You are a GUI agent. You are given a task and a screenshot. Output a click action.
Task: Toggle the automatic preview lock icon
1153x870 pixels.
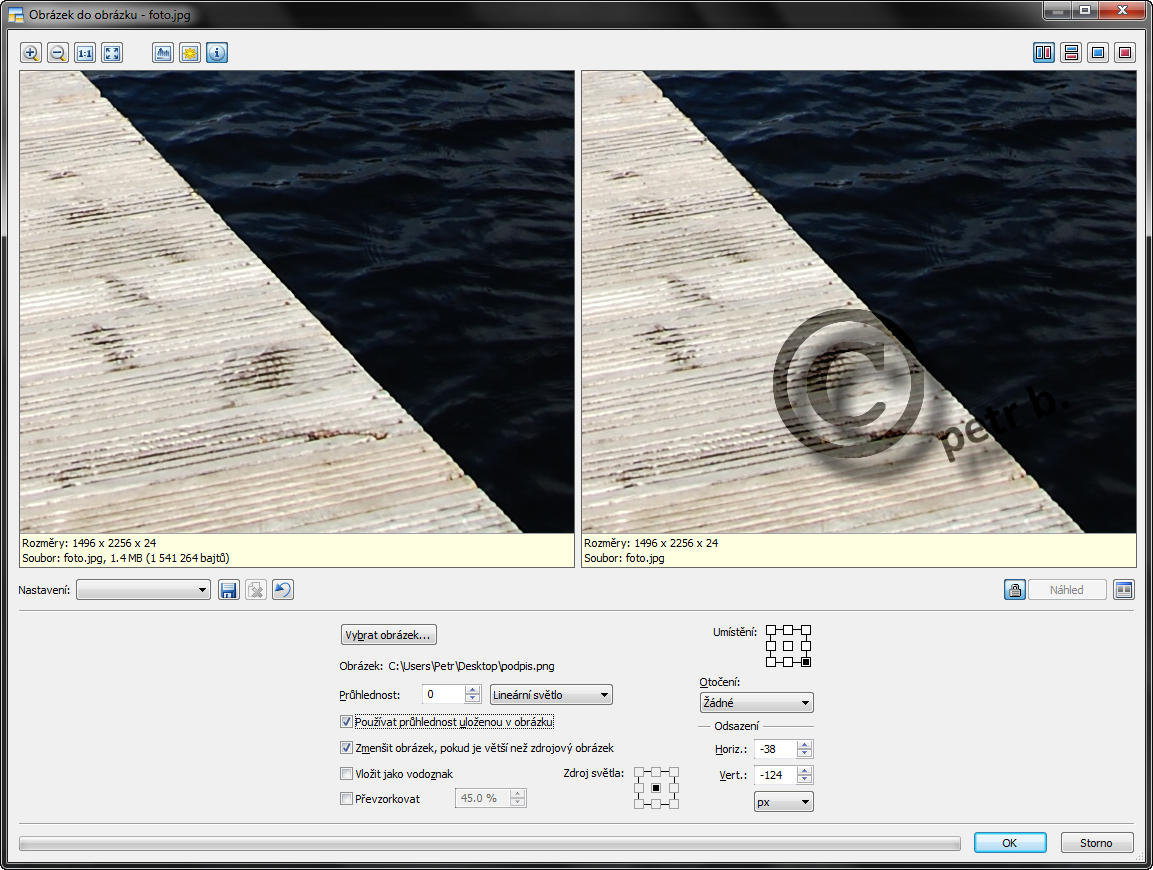click(x=1015, y=590)
